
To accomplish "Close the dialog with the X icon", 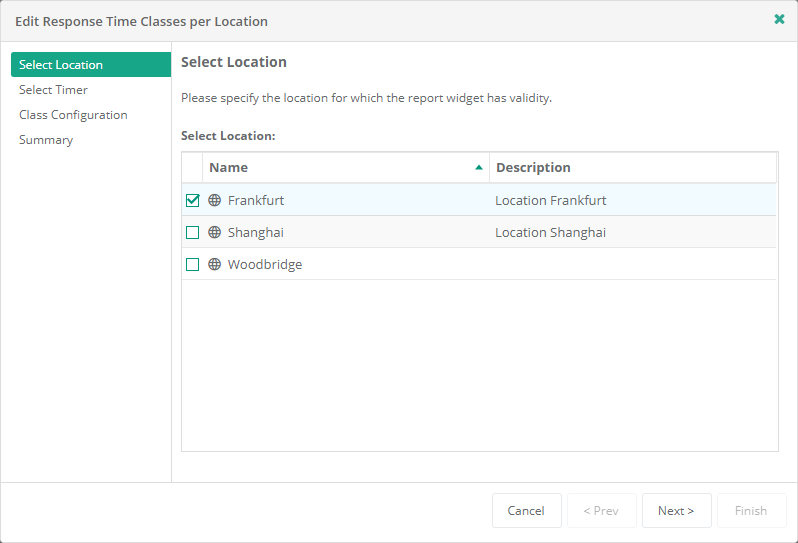I will tap(779, 20).
